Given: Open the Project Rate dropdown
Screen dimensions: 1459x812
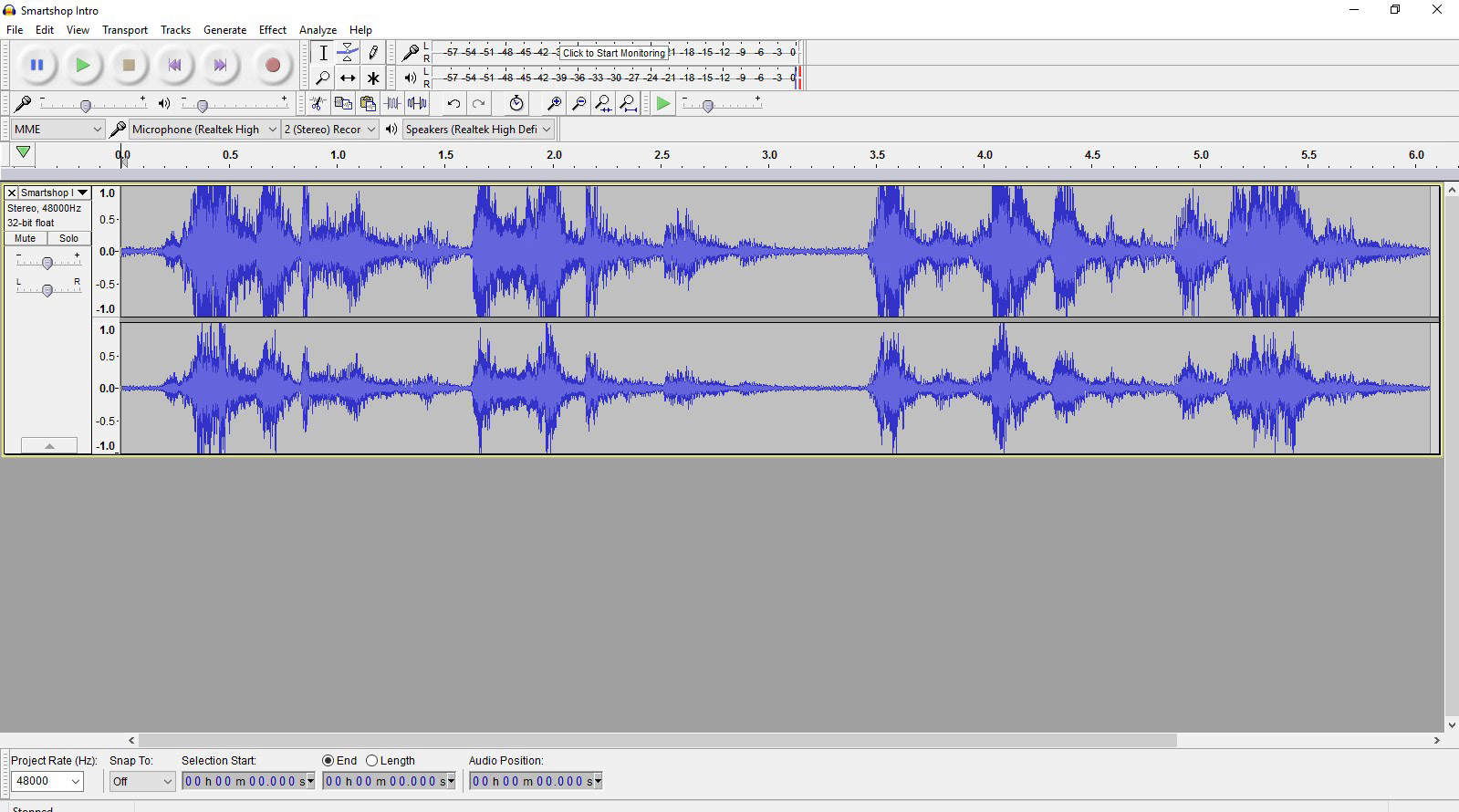Looking at the screenshot, I should point(47,781).
